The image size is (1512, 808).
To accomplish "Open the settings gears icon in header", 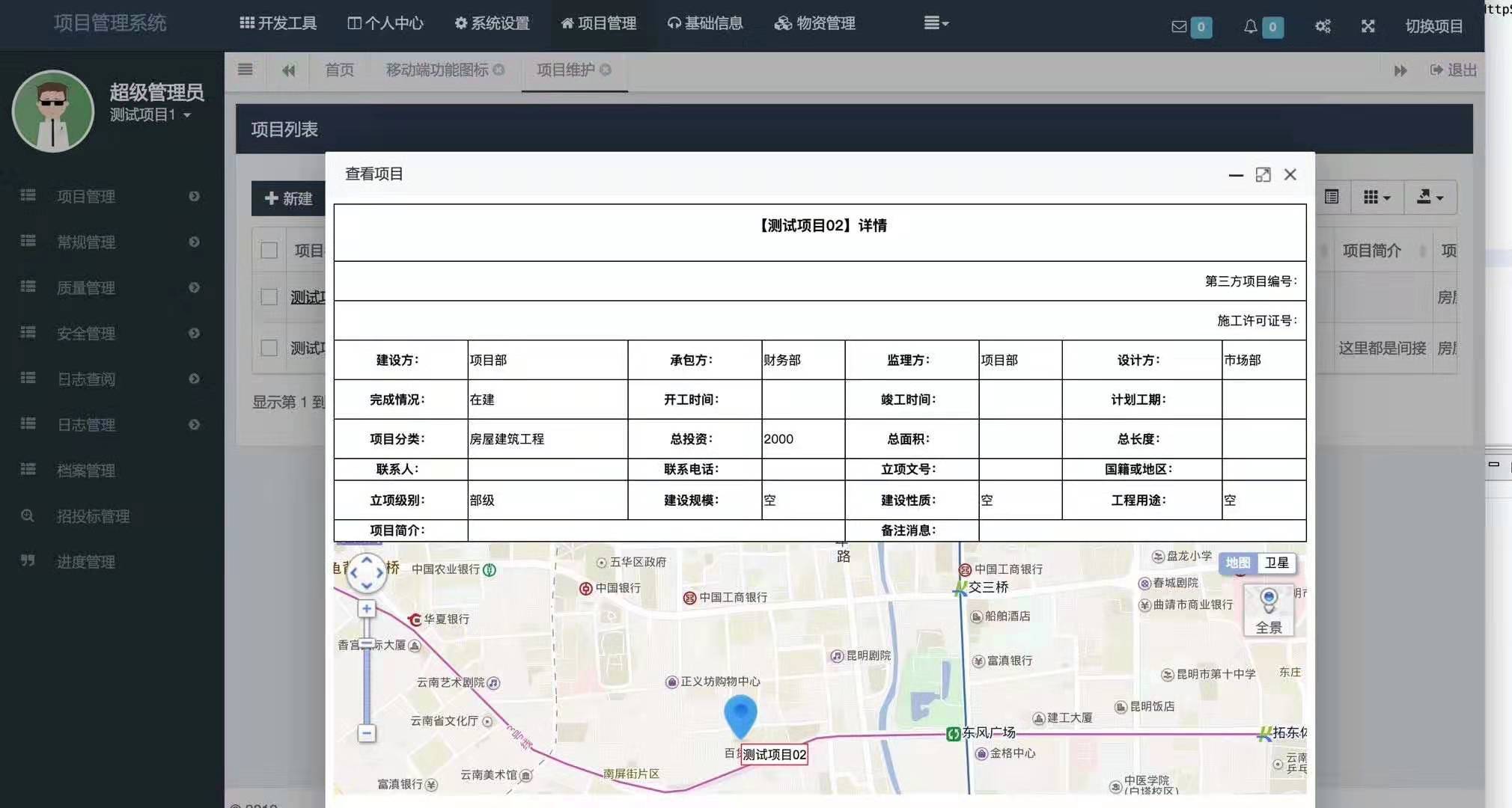I will 1323,26.
